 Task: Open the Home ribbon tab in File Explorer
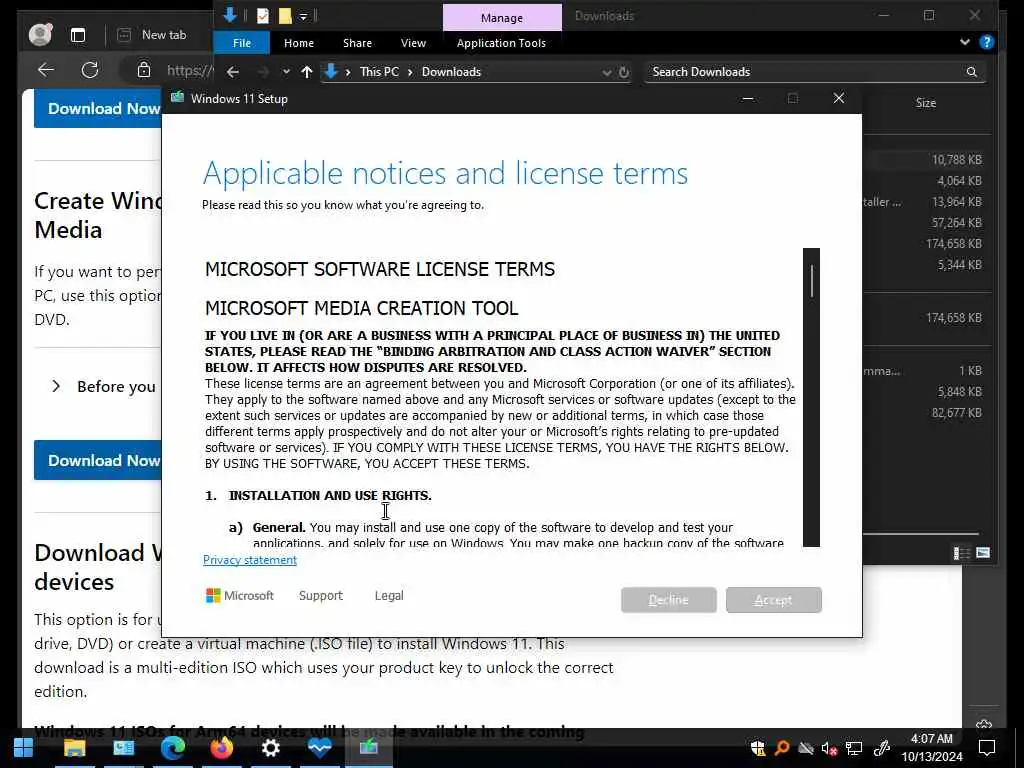[x=298, y=43]
